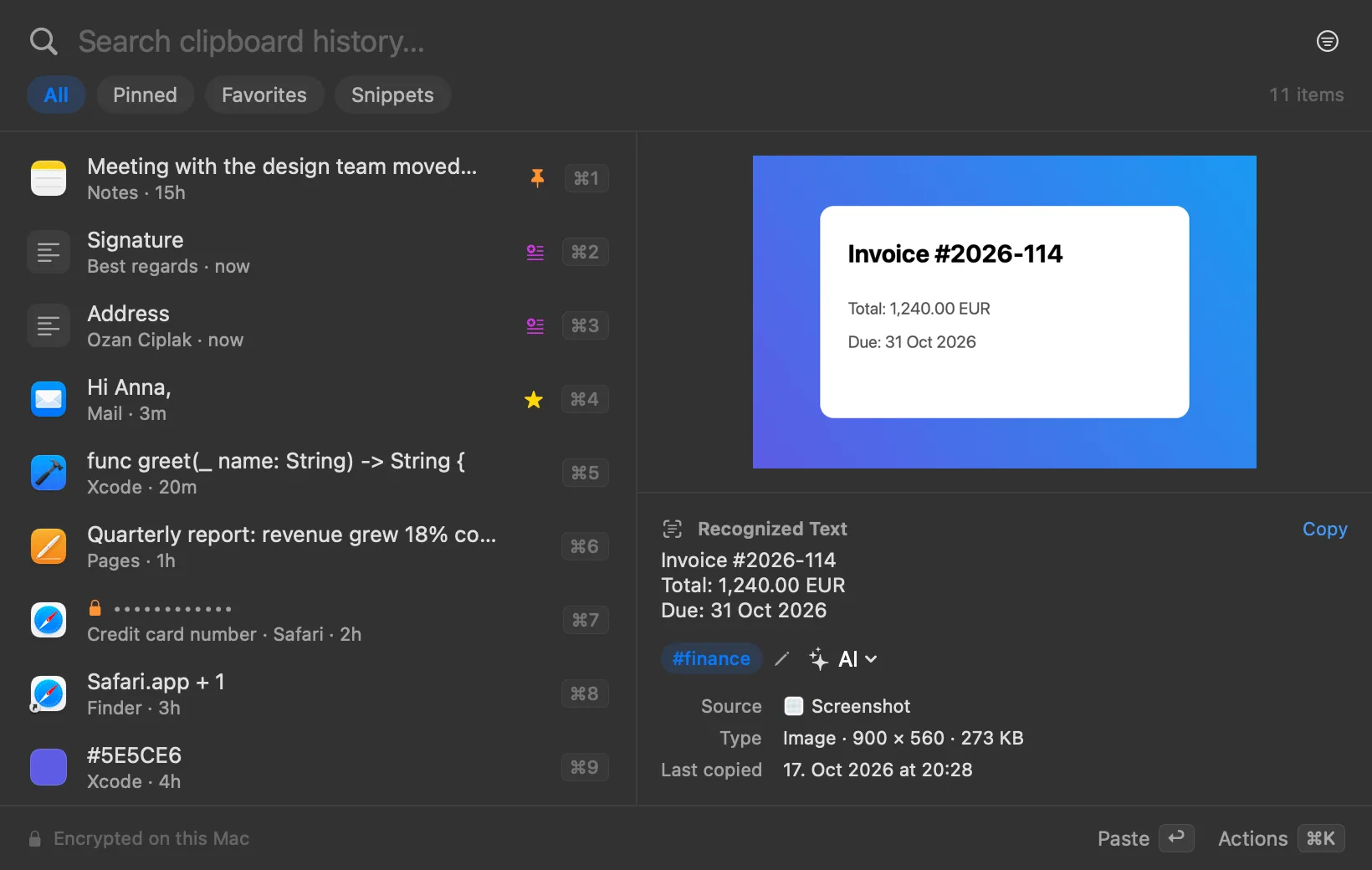Viewport: 1372px width, 870px height.
Task: Open the invoice image preview
Action: [1005, 312]
